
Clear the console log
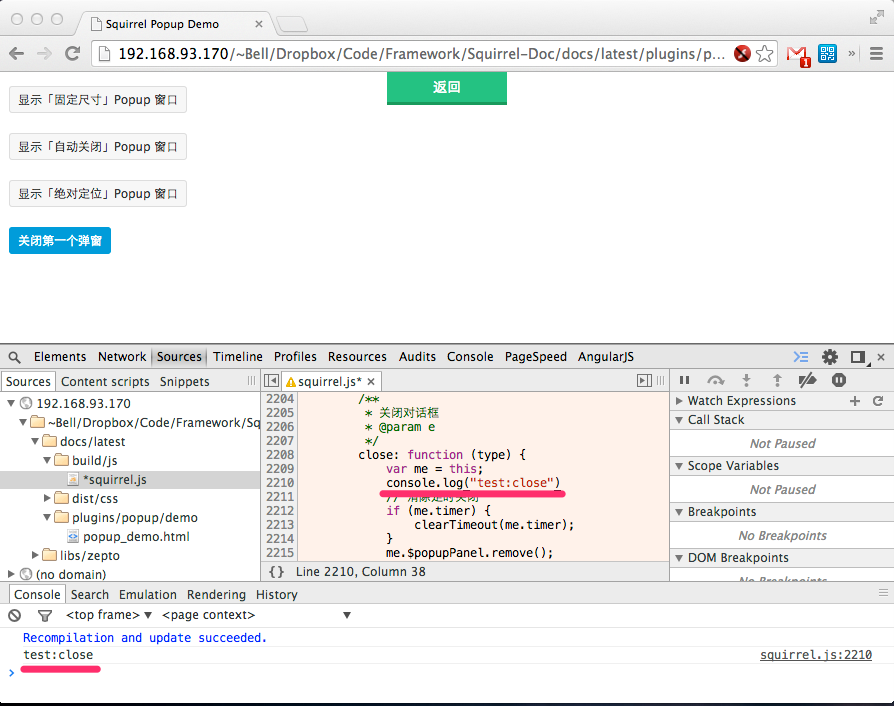(x=15, y=615)
